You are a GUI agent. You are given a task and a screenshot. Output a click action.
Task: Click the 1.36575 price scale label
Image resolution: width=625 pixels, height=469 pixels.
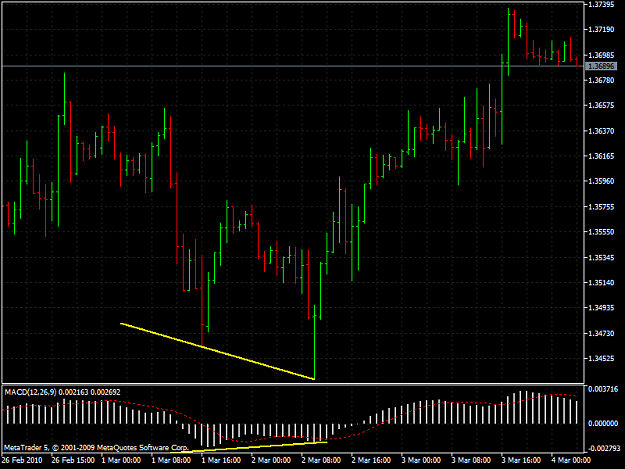[x=601, y=105]
